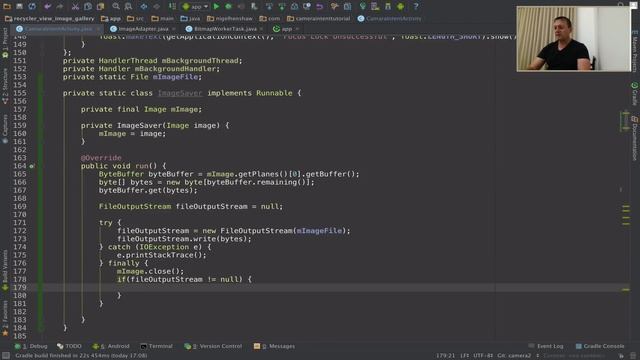Click the override gutter icon at line 164
The height and width of the screenshot is (360, 640).
point(32,166)
